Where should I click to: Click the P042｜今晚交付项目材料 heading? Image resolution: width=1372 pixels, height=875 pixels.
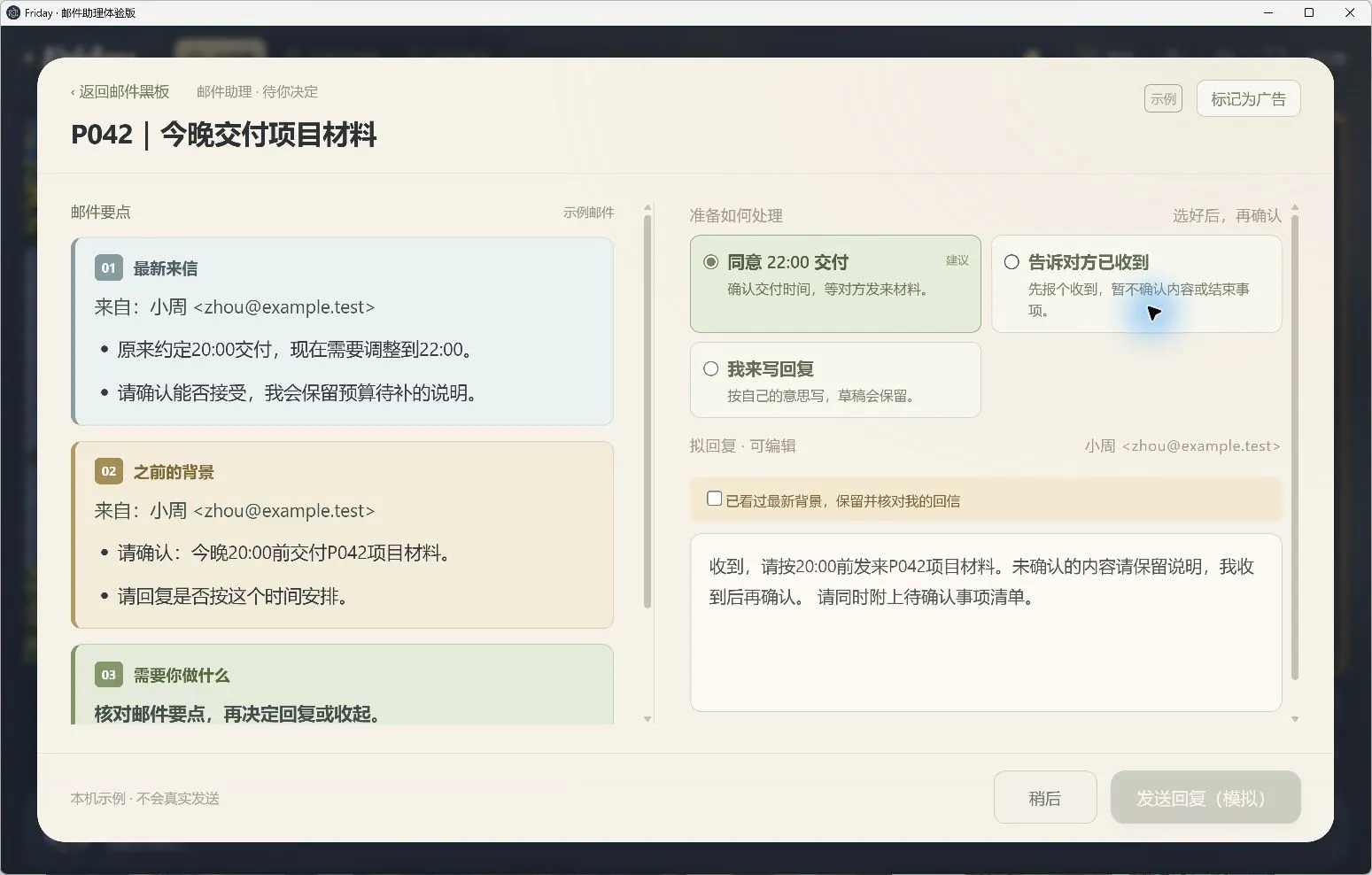pos(224,135)
